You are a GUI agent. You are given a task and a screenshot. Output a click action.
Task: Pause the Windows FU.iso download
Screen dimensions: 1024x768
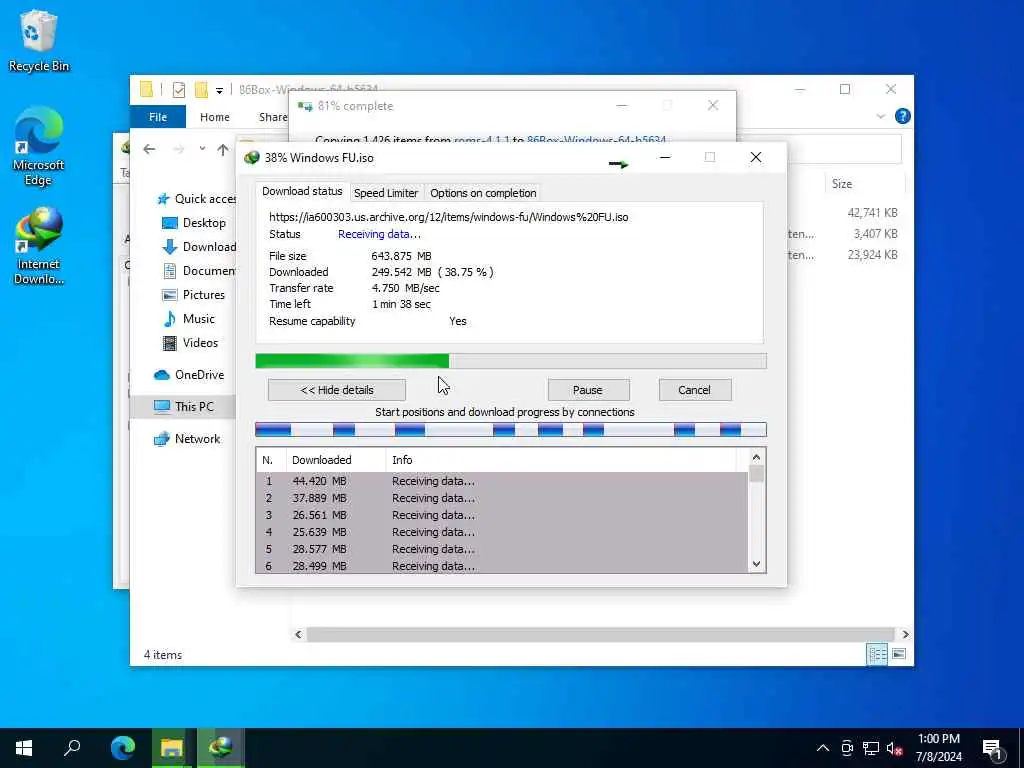[588, 390]
